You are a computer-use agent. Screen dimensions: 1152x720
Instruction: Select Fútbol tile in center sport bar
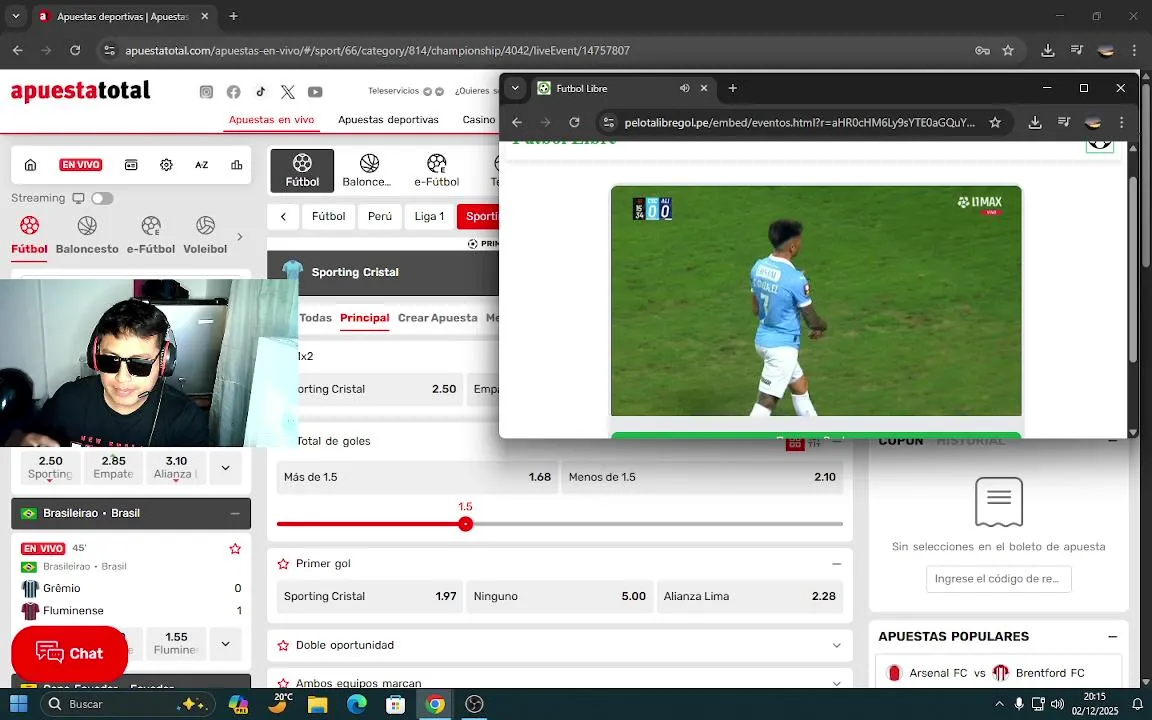(x=302, y=170)
